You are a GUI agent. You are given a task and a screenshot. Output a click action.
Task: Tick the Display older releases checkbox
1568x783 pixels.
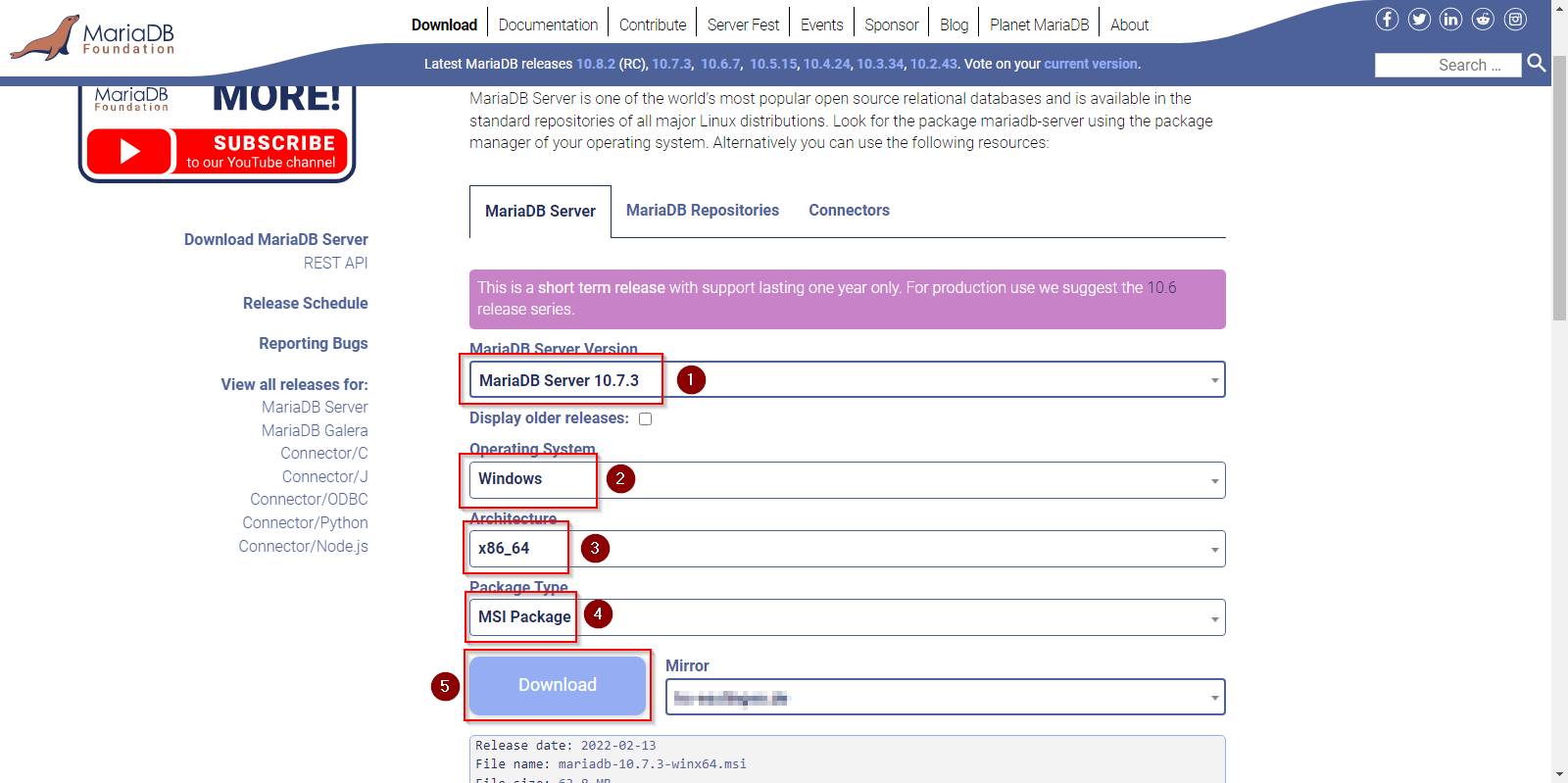645,418
